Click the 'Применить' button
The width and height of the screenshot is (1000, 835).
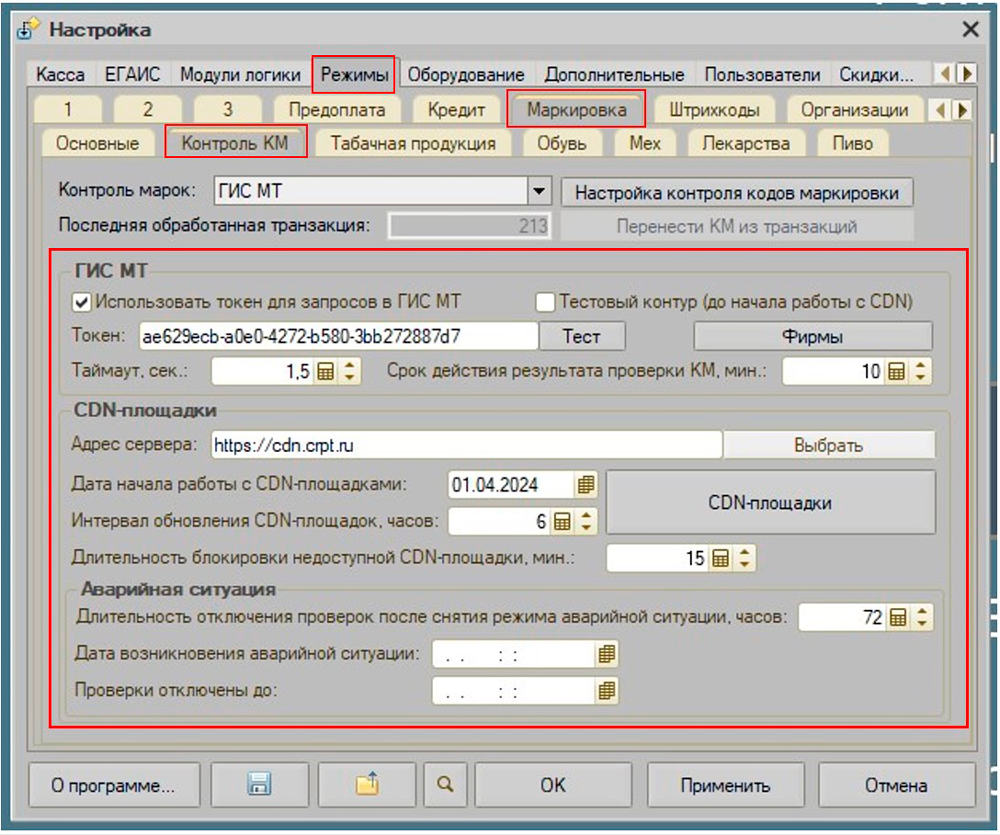coord(725,785)
